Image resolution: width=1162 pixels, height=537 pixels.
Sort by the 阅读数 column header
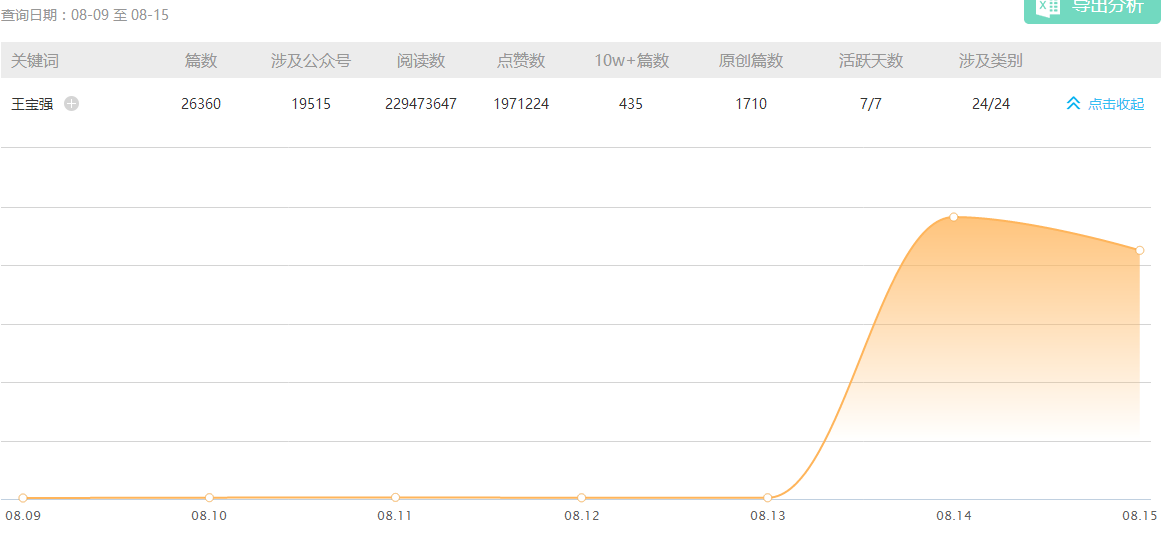tap(421, 61)
